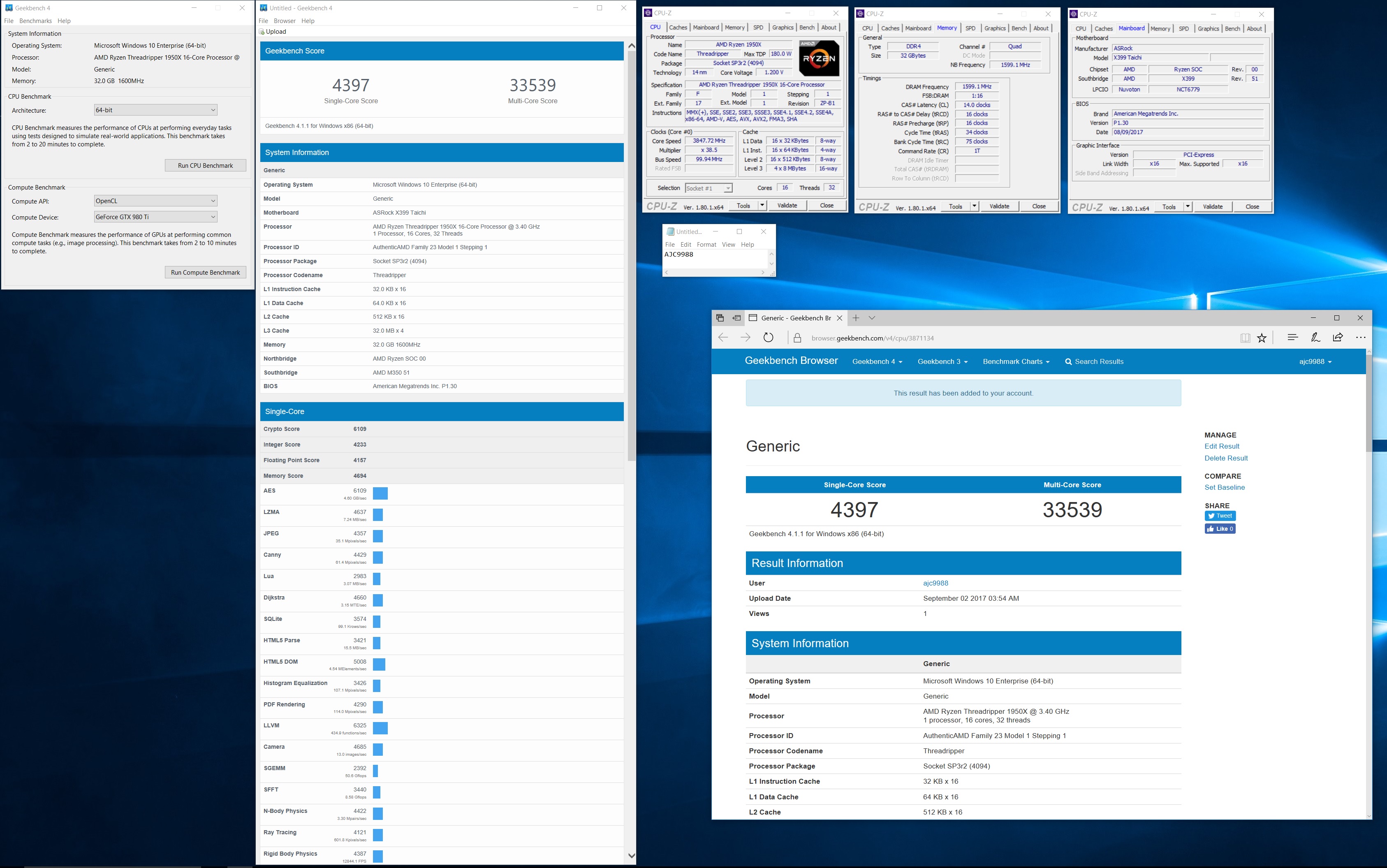Viewport: 1387px width, 868px height.
Task: Switch to Caches tab in first CPU-Z
Action: [678, 28]
